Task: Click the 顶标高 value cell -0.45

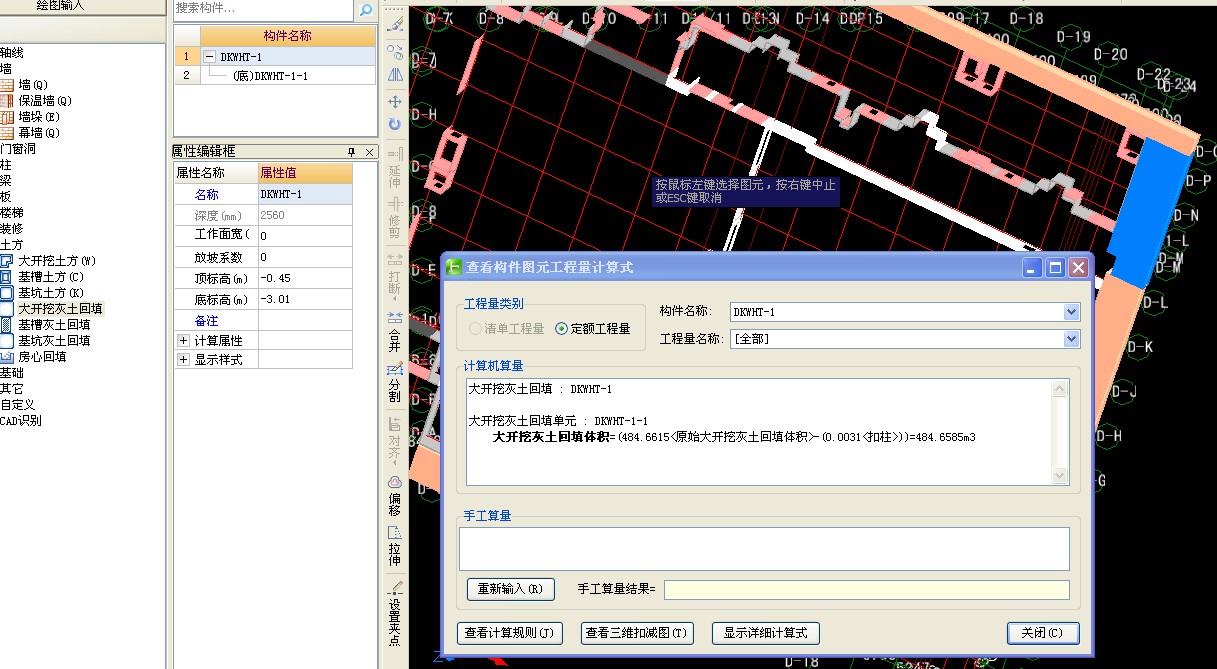Action: pos(304,278)
